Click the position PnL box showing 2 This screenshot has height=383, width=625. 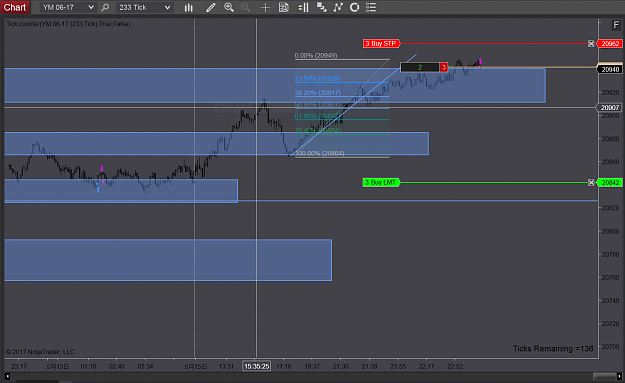tap(420, 67)
